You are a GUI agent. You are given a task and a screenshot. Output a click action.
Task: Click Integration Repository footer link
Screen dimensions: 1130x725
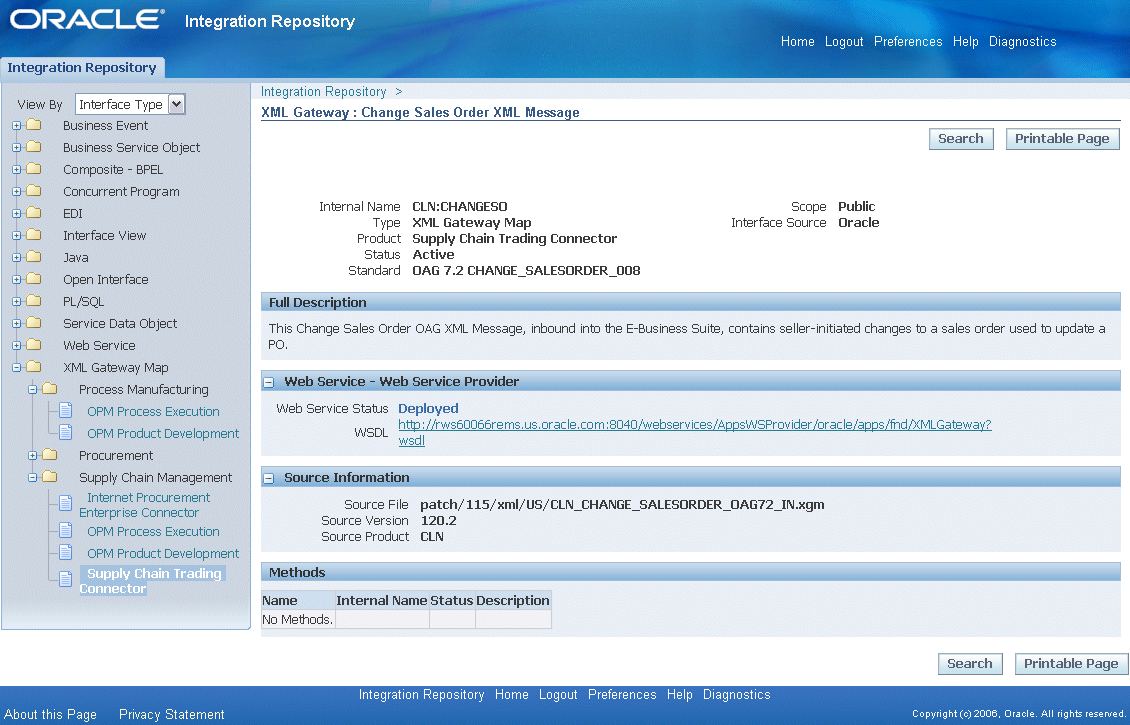422,695
